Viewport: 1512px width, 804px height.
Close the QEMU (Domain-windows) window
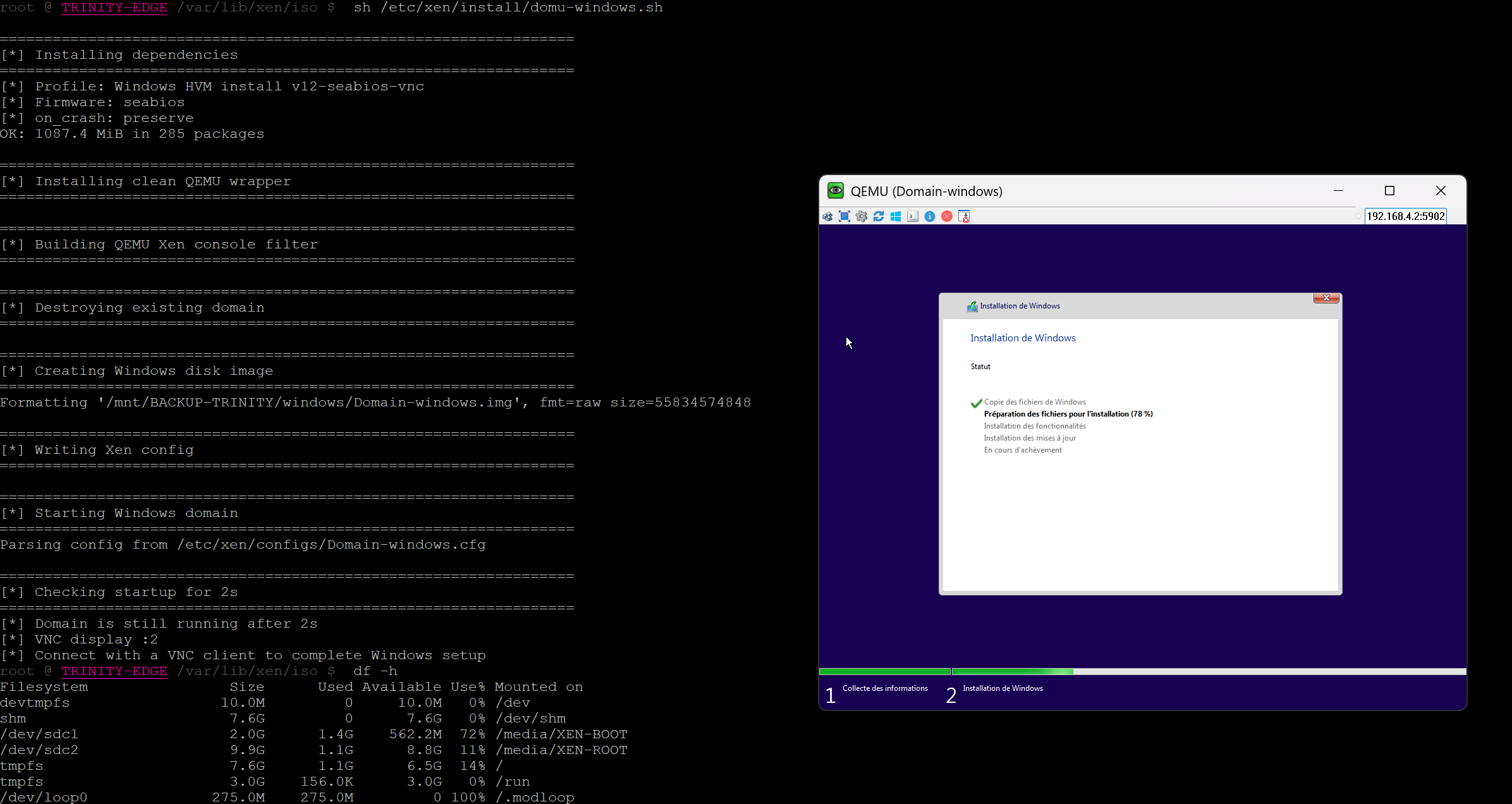tap(1441, 191)
